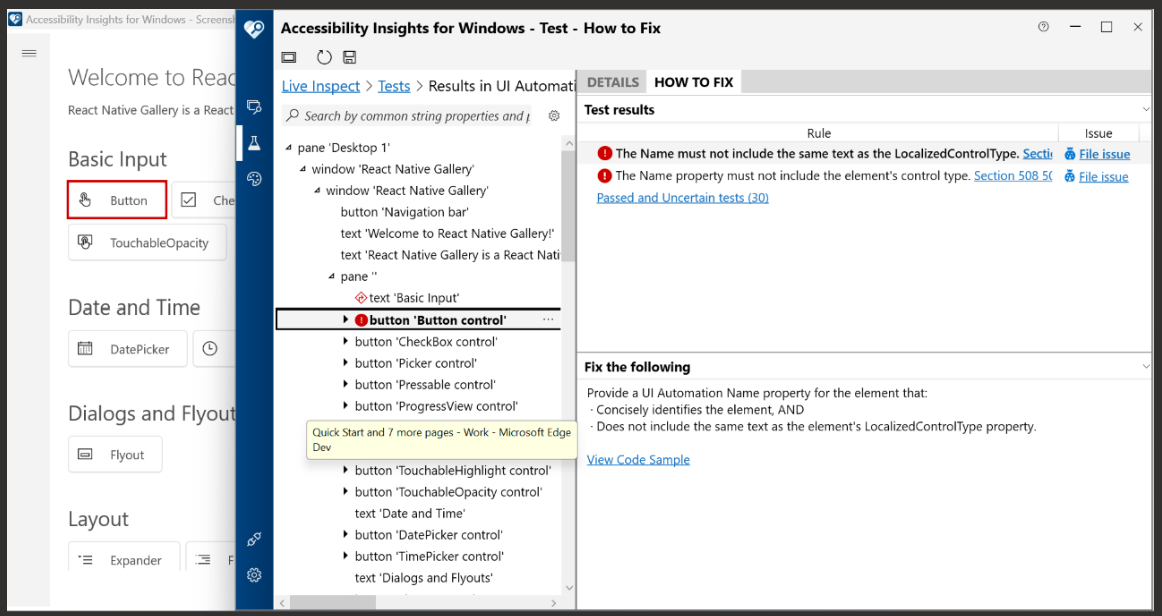The height and width of the screenshot is (616, 1162).
Task: Switch to the DETAILS tab
Action: pyautogui.click(x=613, y=81)
